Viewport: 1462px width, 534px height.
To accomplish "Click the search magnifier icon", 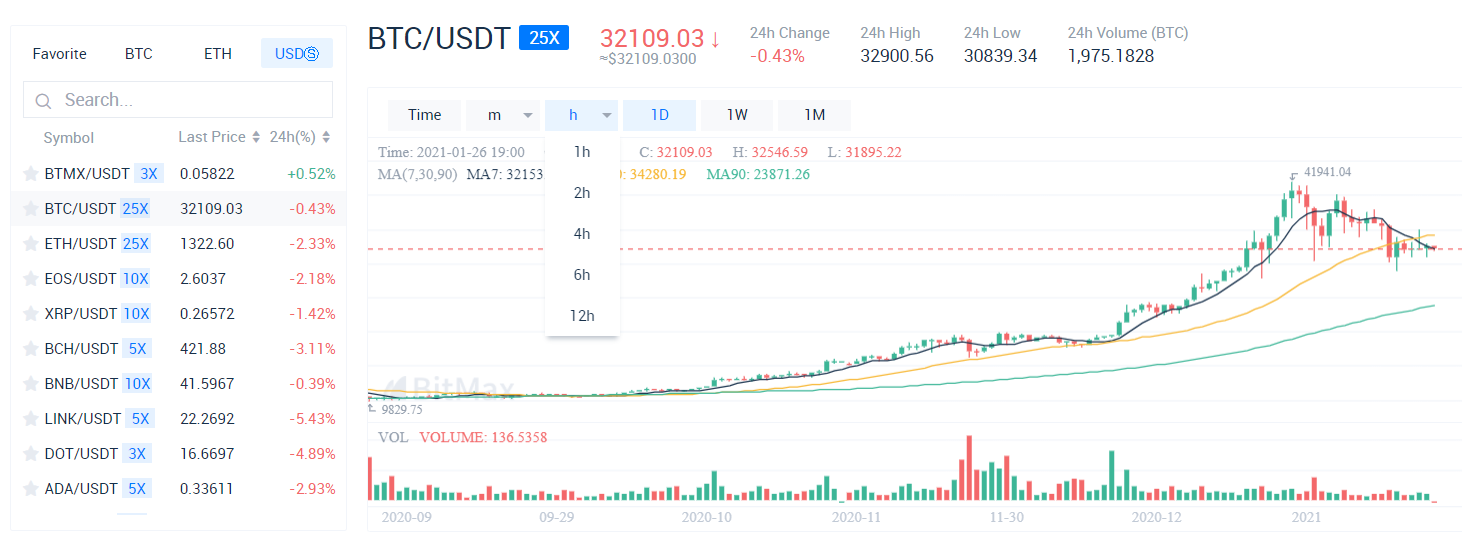I will click(x=43, y=101).
